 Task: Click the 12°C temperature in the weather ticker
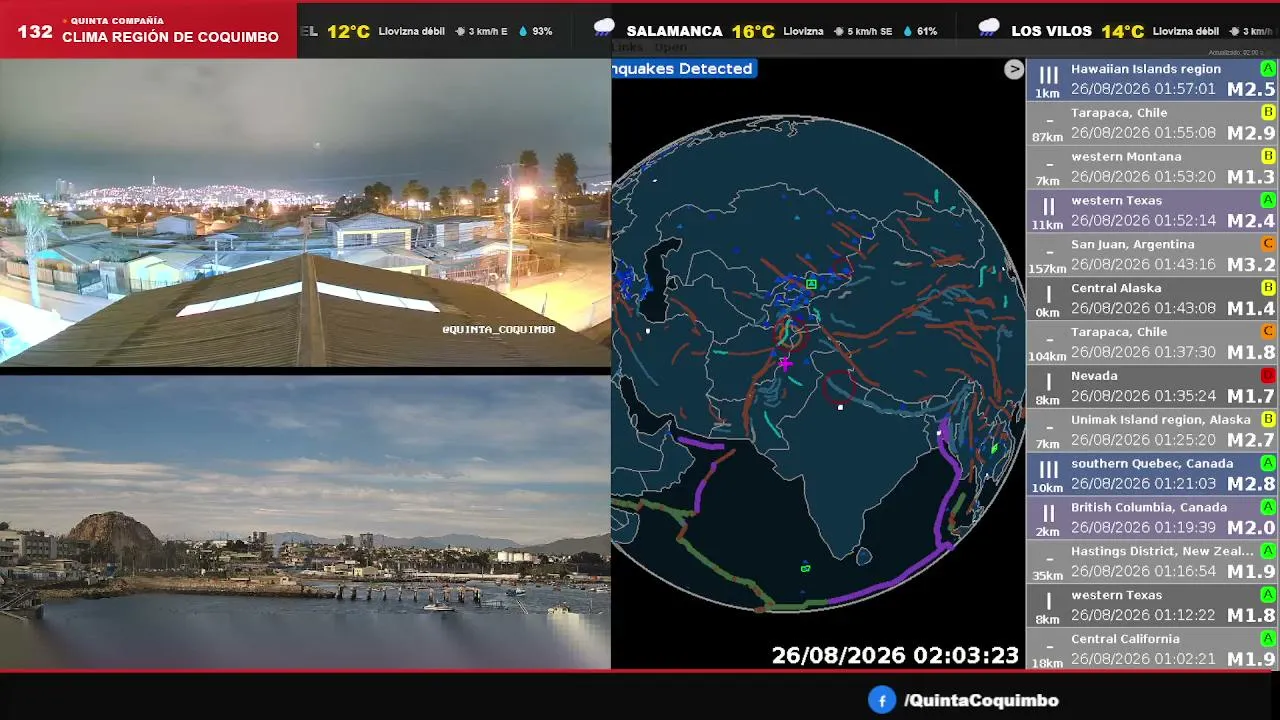(x=349, y=31)
